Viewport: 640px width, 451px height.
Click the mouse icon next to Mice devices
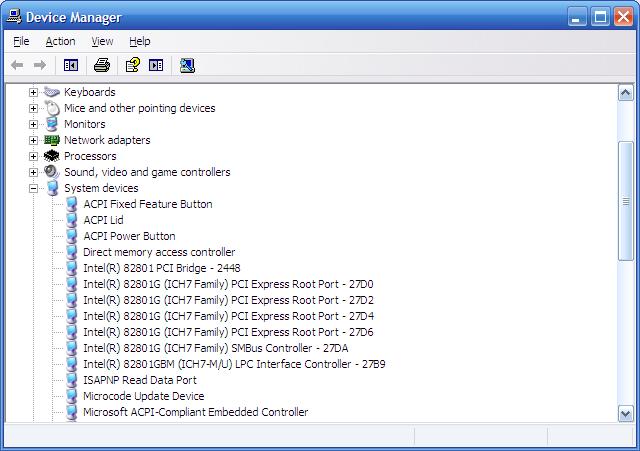click(52, 108)
